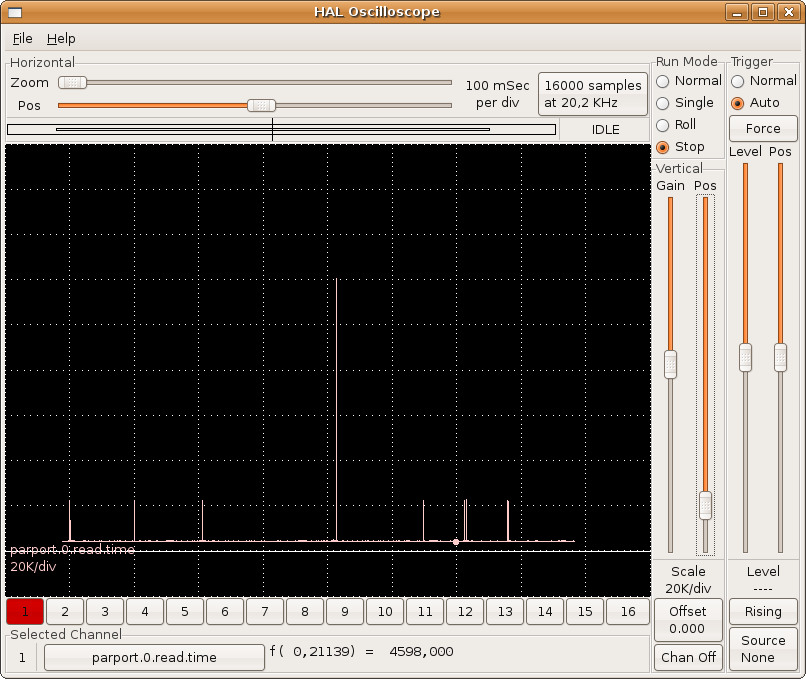Select channel 13 button
This screenshot has width=806, height=679.
coord(505,612)
